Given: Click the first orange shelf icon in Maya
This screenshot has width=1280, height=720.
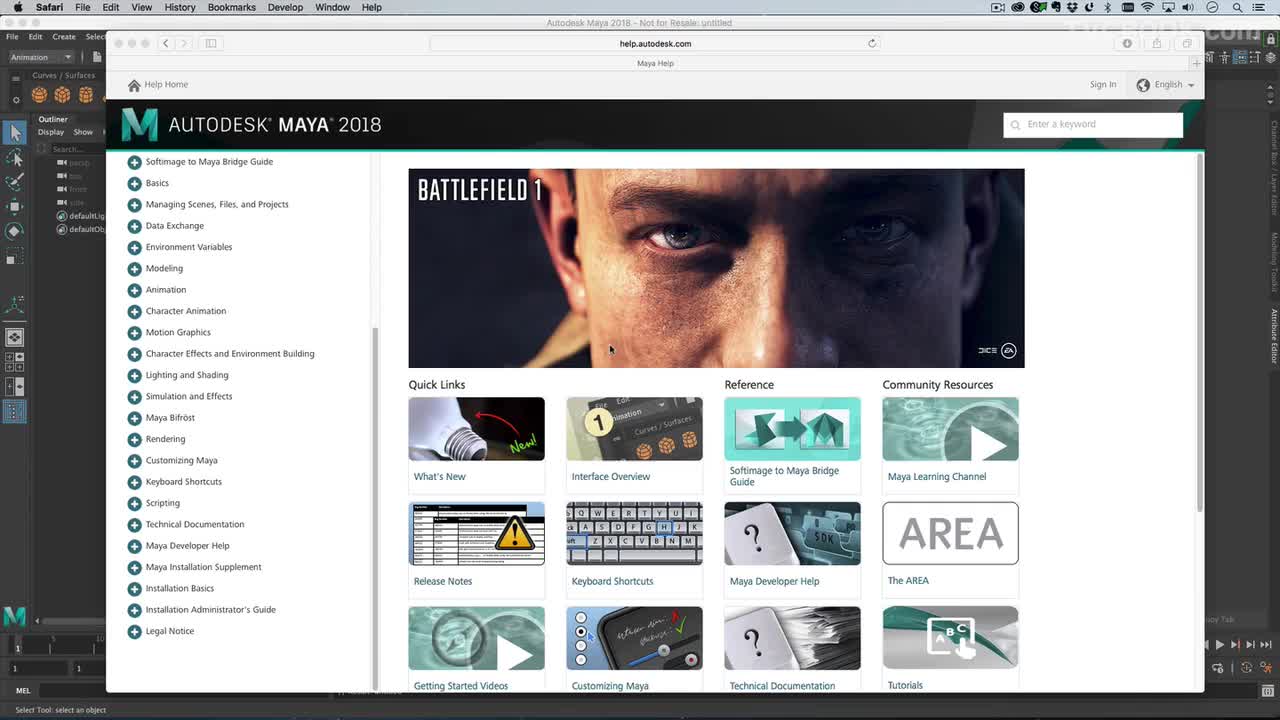Looking at the screenshot, I should pos(39,95).
